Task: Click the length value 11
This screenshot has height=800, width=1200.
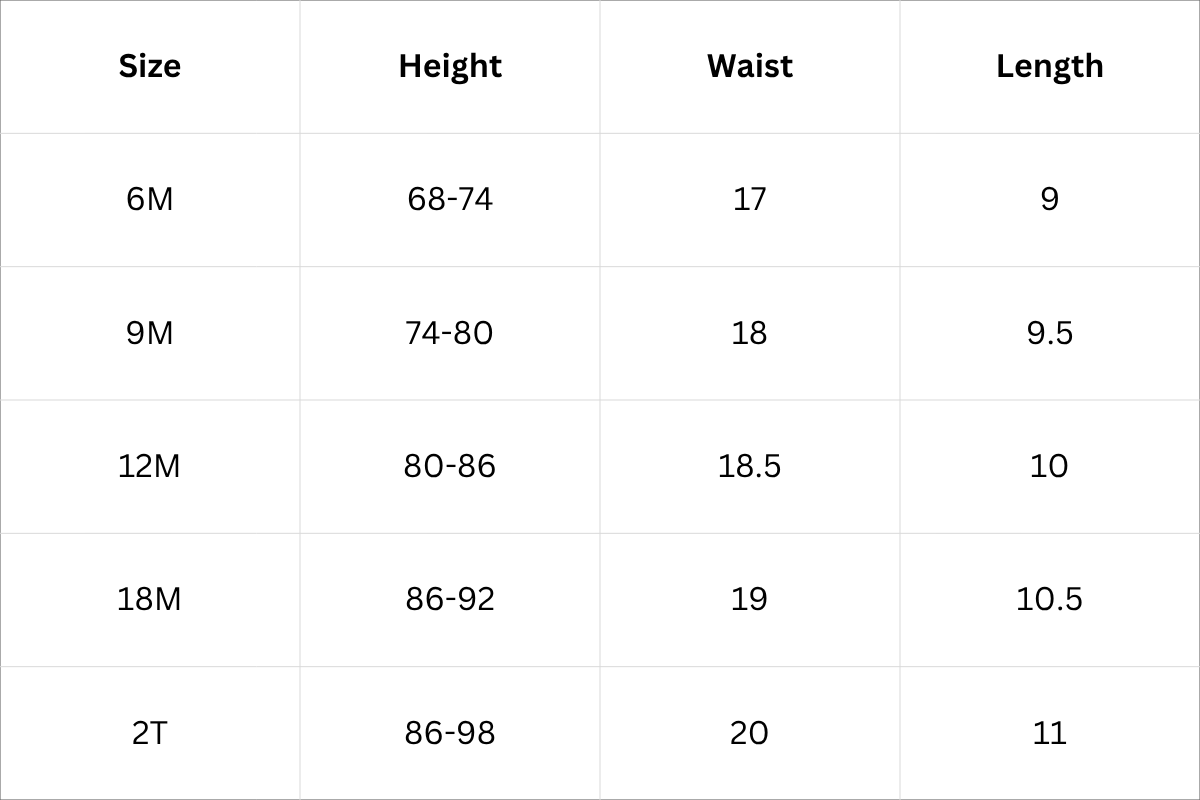Action: click(x=1050, y=733)
